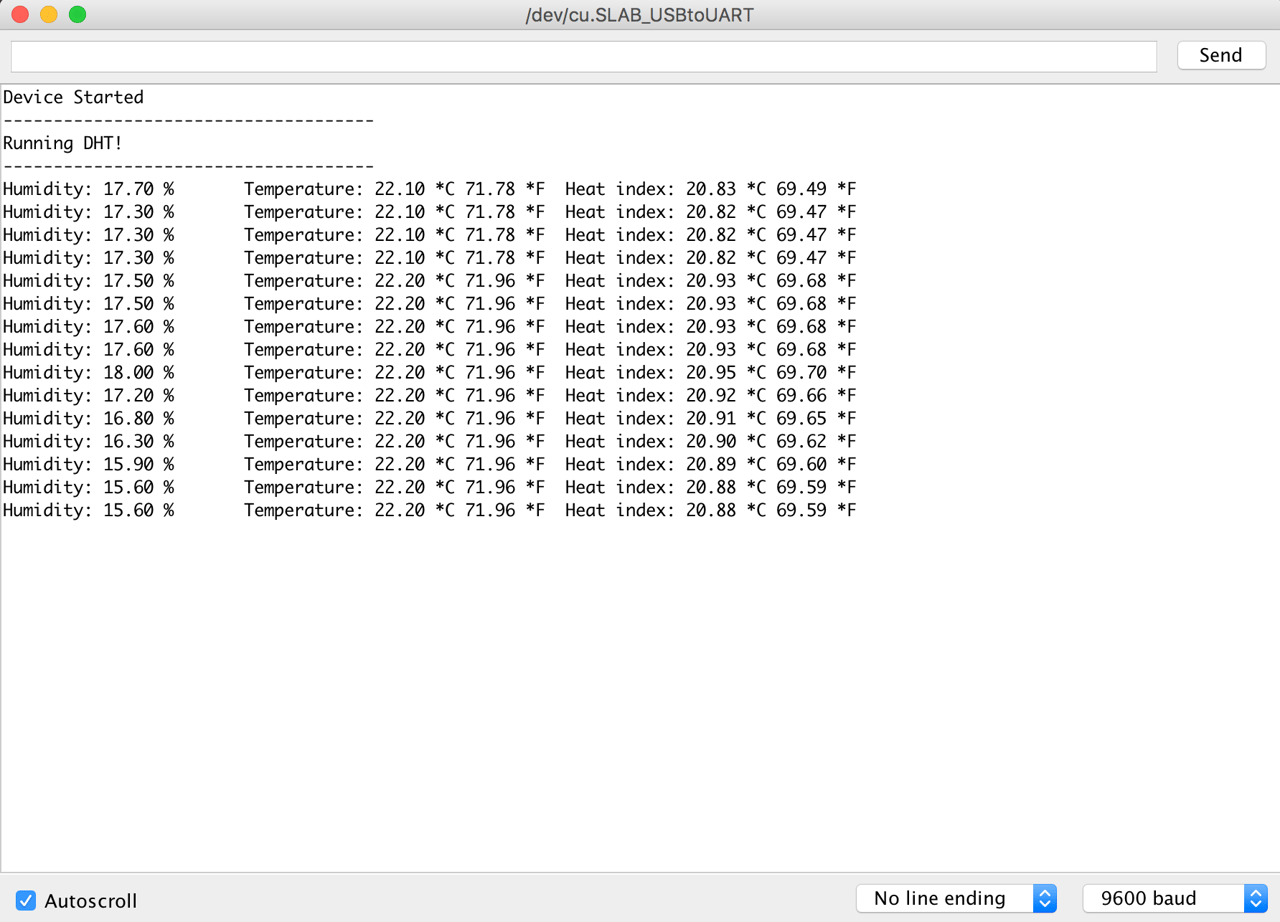Click the /dev/cu.SLAB_USBtoUART window title

click(639, 15)
